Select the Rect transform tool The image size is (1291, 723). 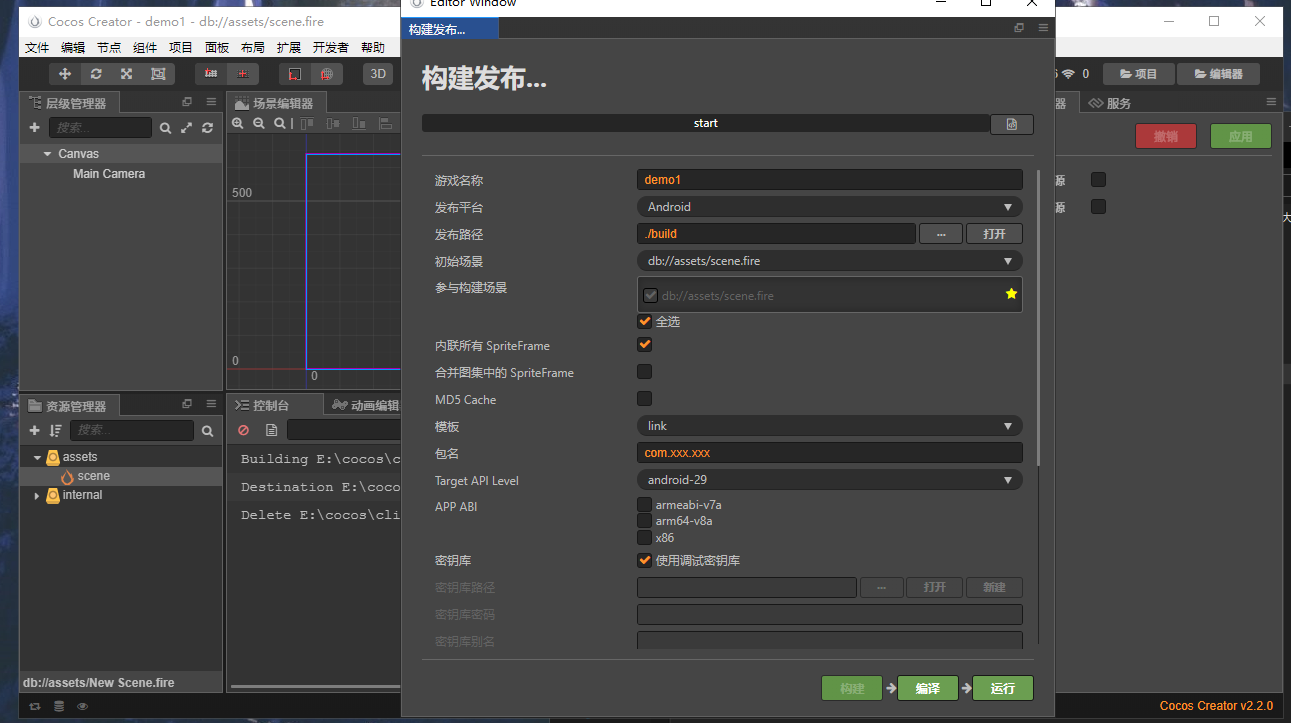pyautogui.click(x=158, y=74)
